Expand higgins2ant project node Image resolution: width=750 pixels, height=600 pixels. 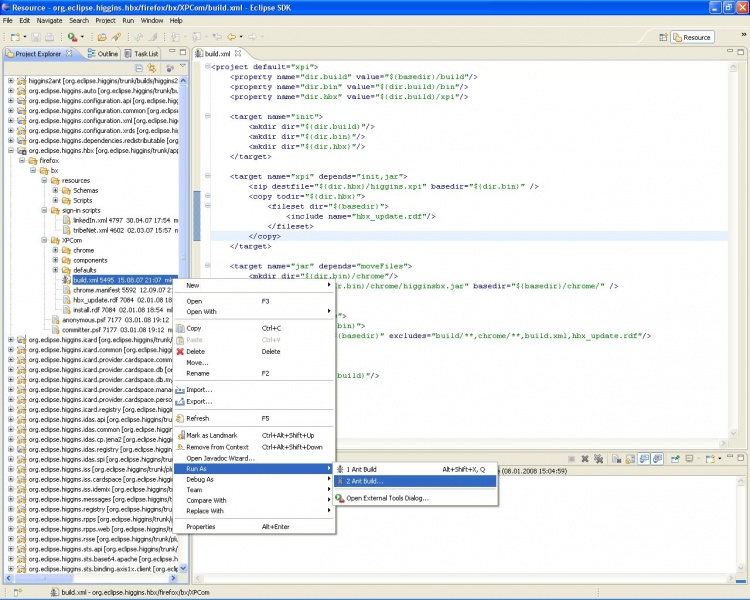[x=11, y=80]
